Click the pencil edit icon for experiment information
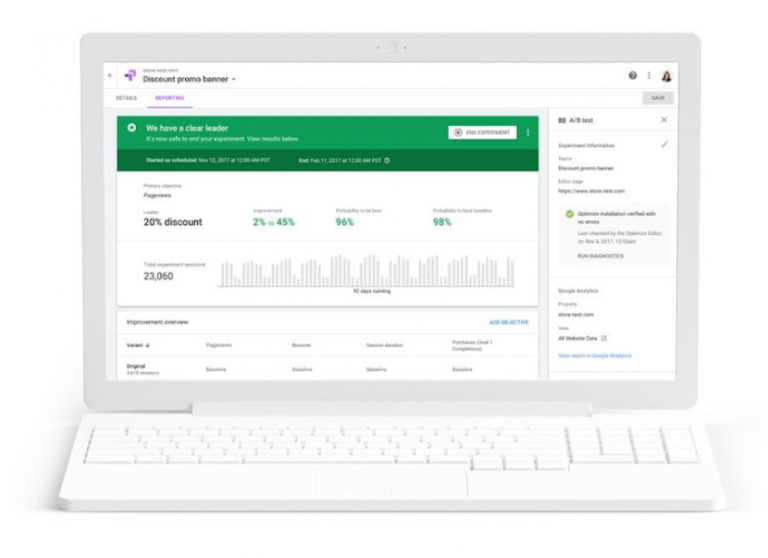Viewport: 768px width, 558px height. pos(665,145)
